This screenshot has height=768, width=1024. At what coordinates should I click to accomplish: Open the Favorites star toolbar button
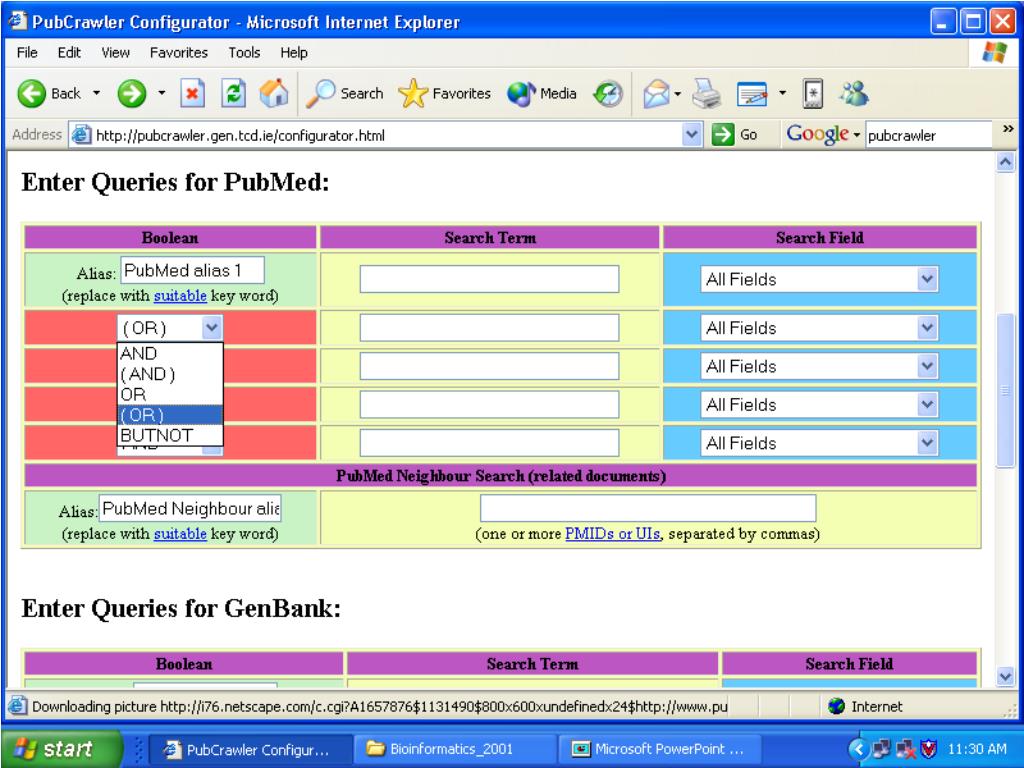(x=444, y=94)
